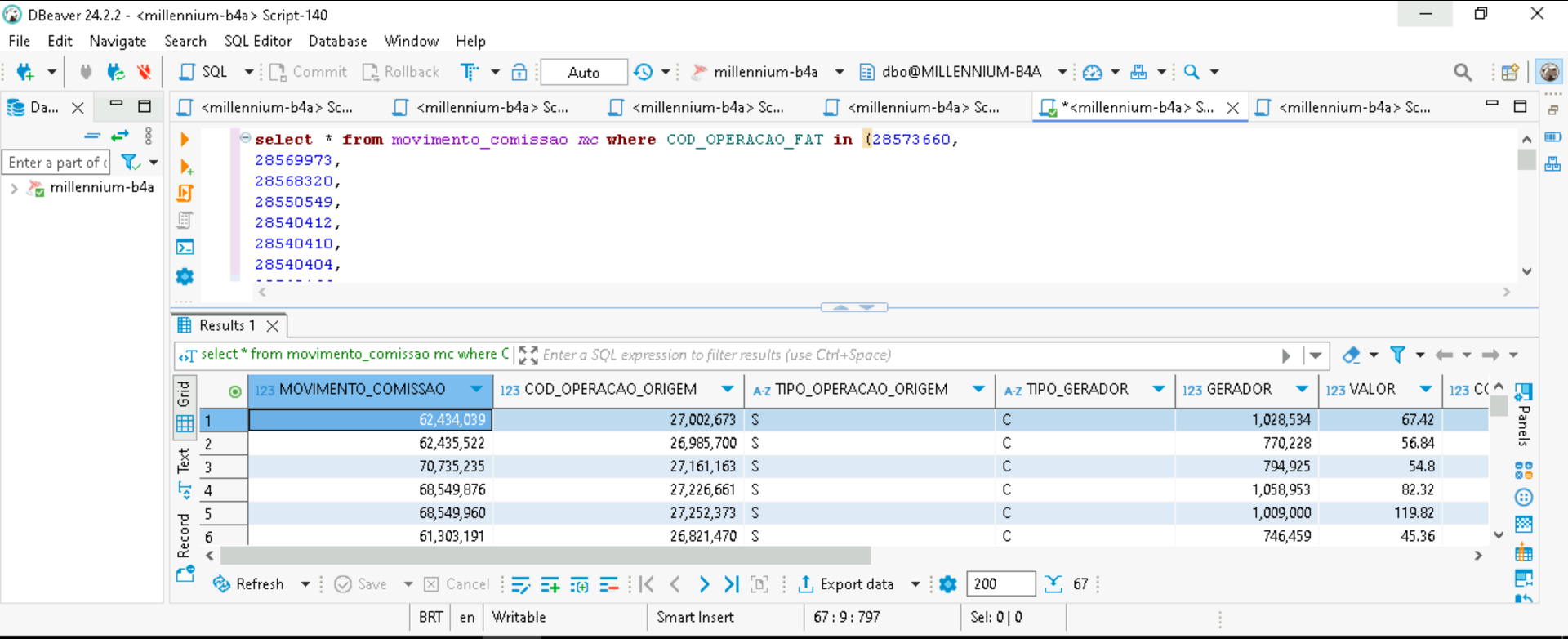Switch to Text view mode

[184, 461]
